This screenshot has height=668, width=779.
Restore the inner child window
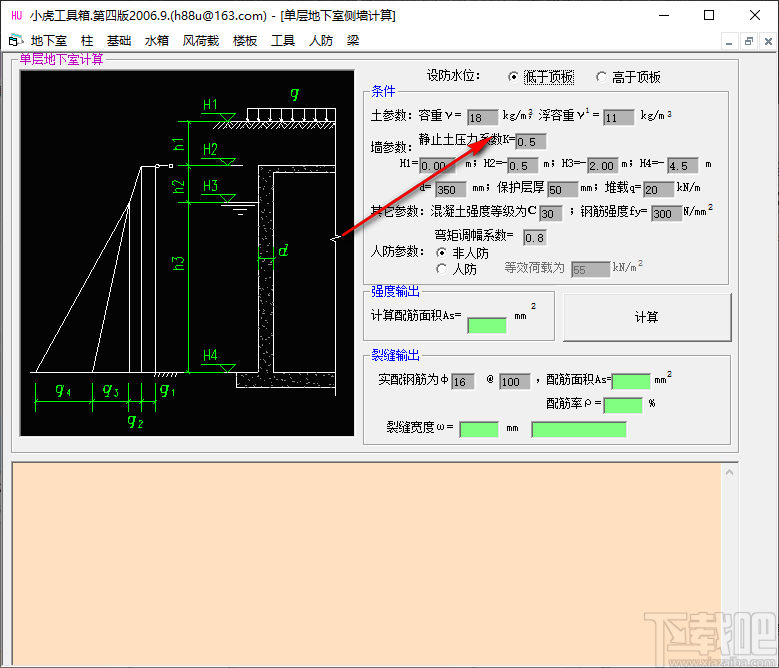coord(748,42)
